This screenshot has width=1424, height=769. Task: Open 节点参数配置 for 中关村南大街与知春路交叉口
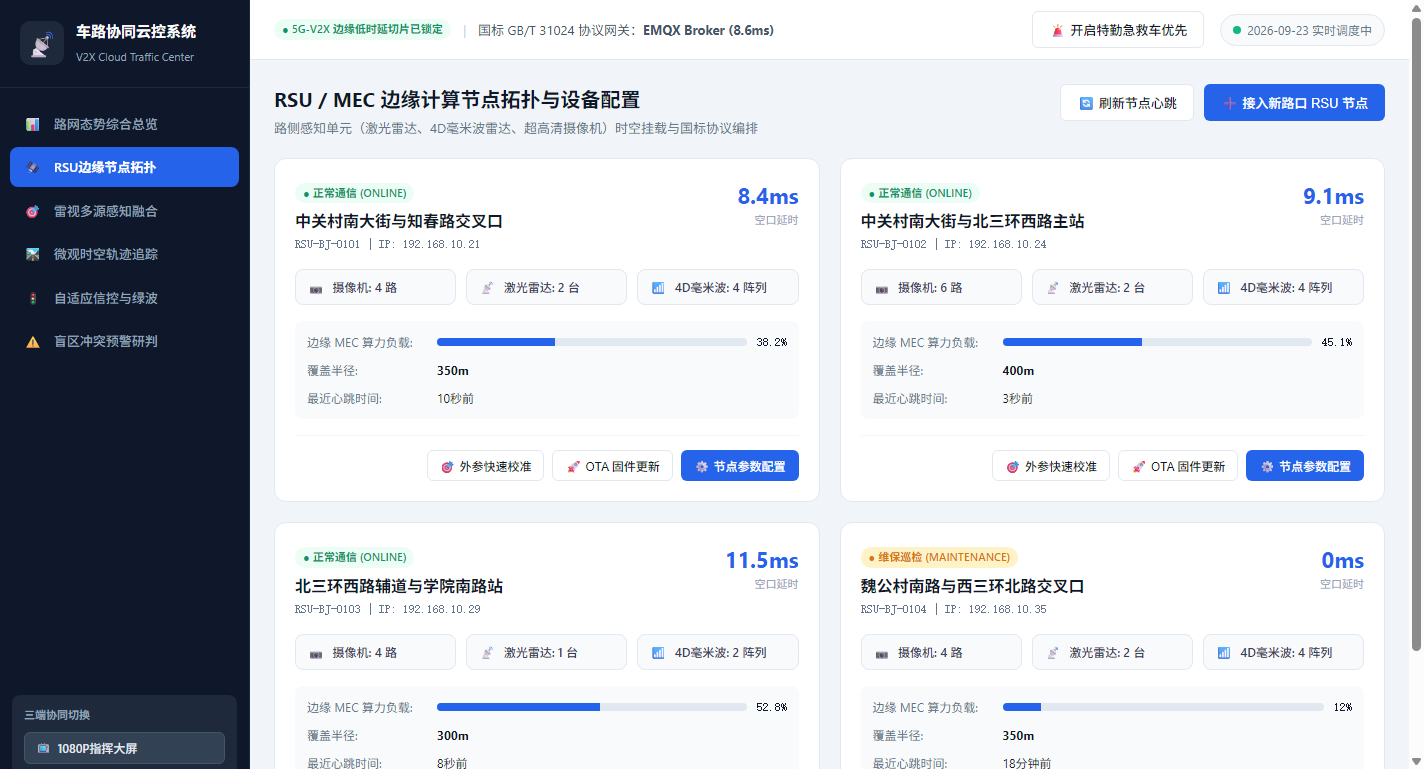(x=739, y=466)
